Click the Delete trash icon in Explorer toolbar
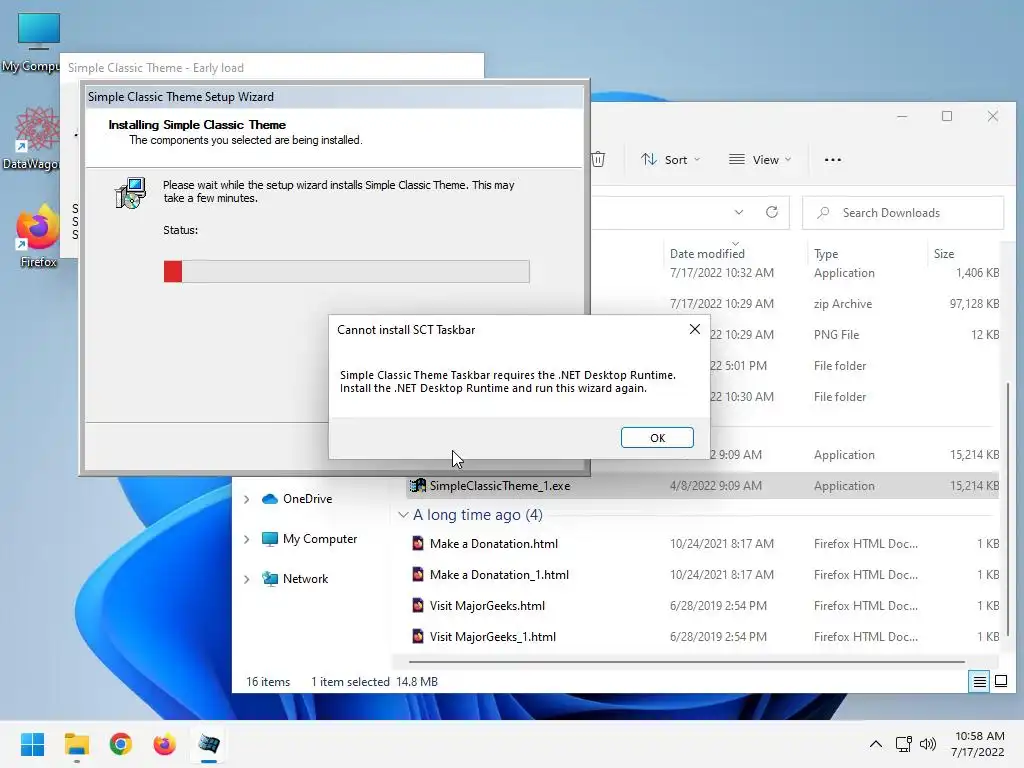Screen dimensions: 1024x768 (598, 159)
